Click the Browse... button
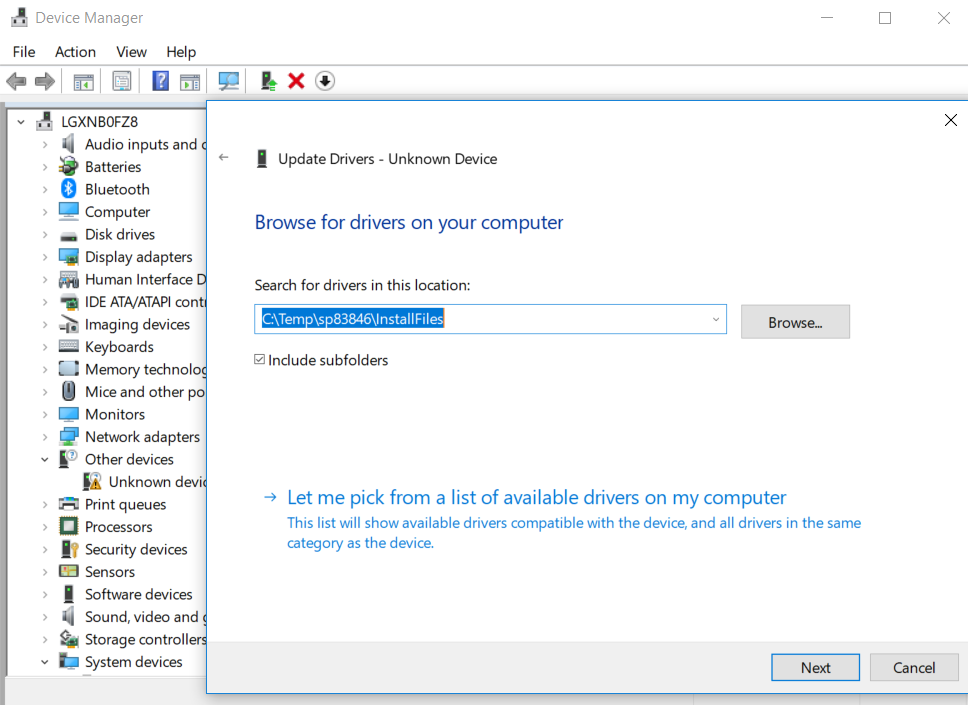The height and width of the screenshot is (705, 968). point(795,322)
